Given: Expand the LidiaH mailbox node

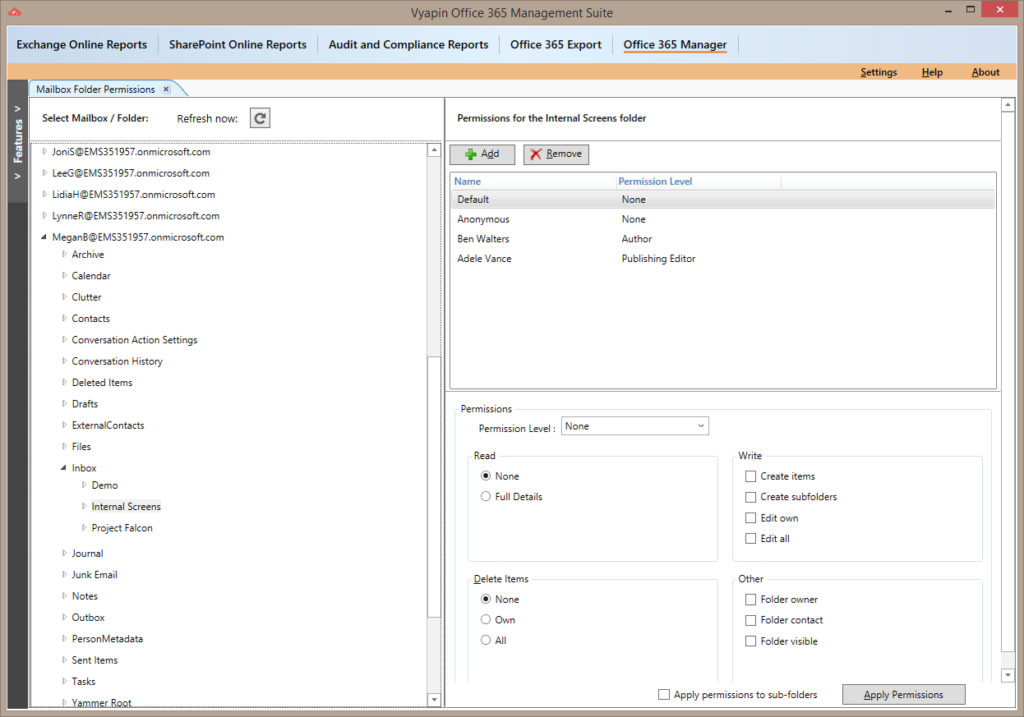Looking at the screenshot, I should 44,194.
